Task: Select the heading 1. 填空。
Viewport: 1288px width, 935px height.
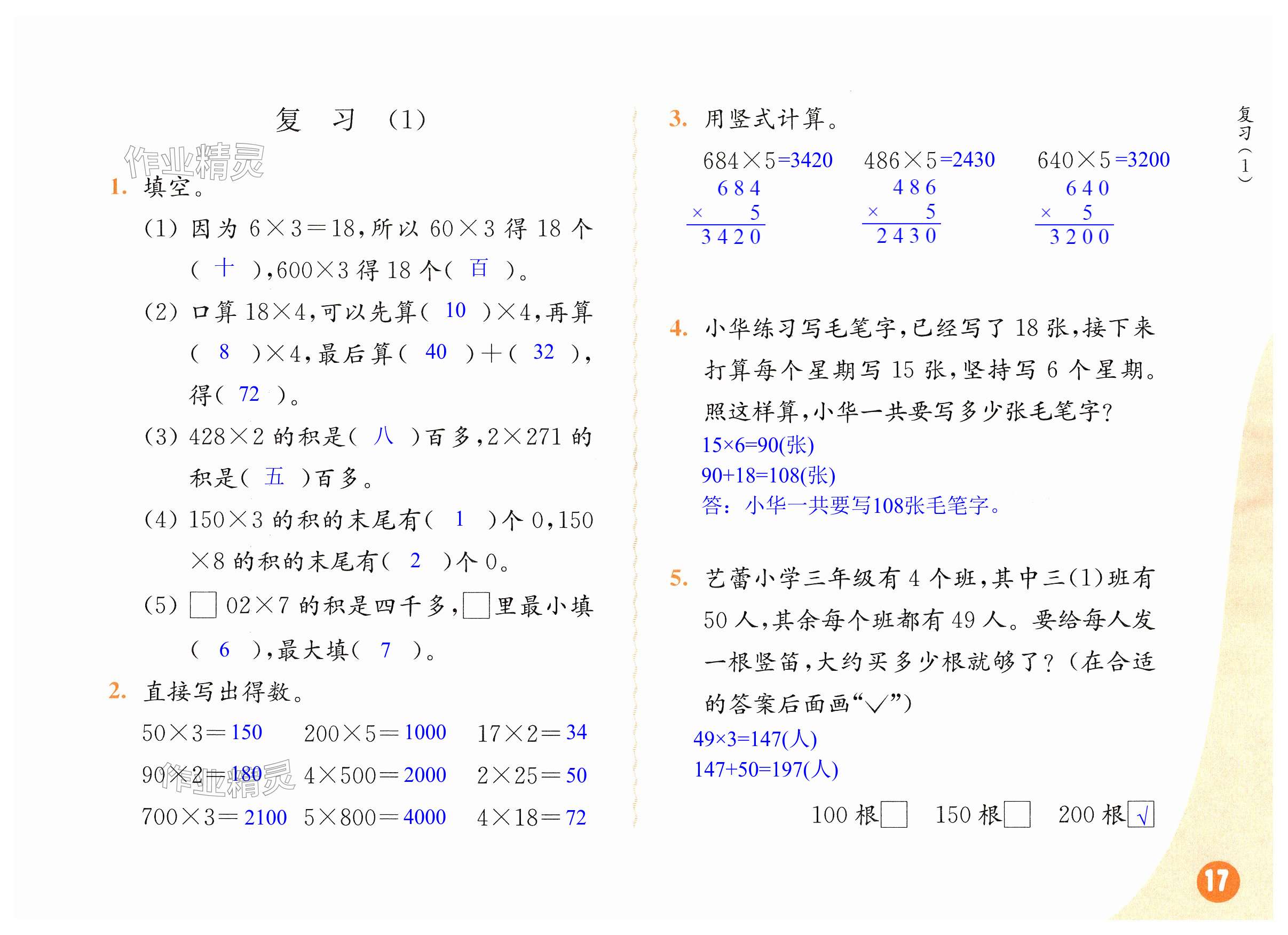Action: click(x=157, y=187)
